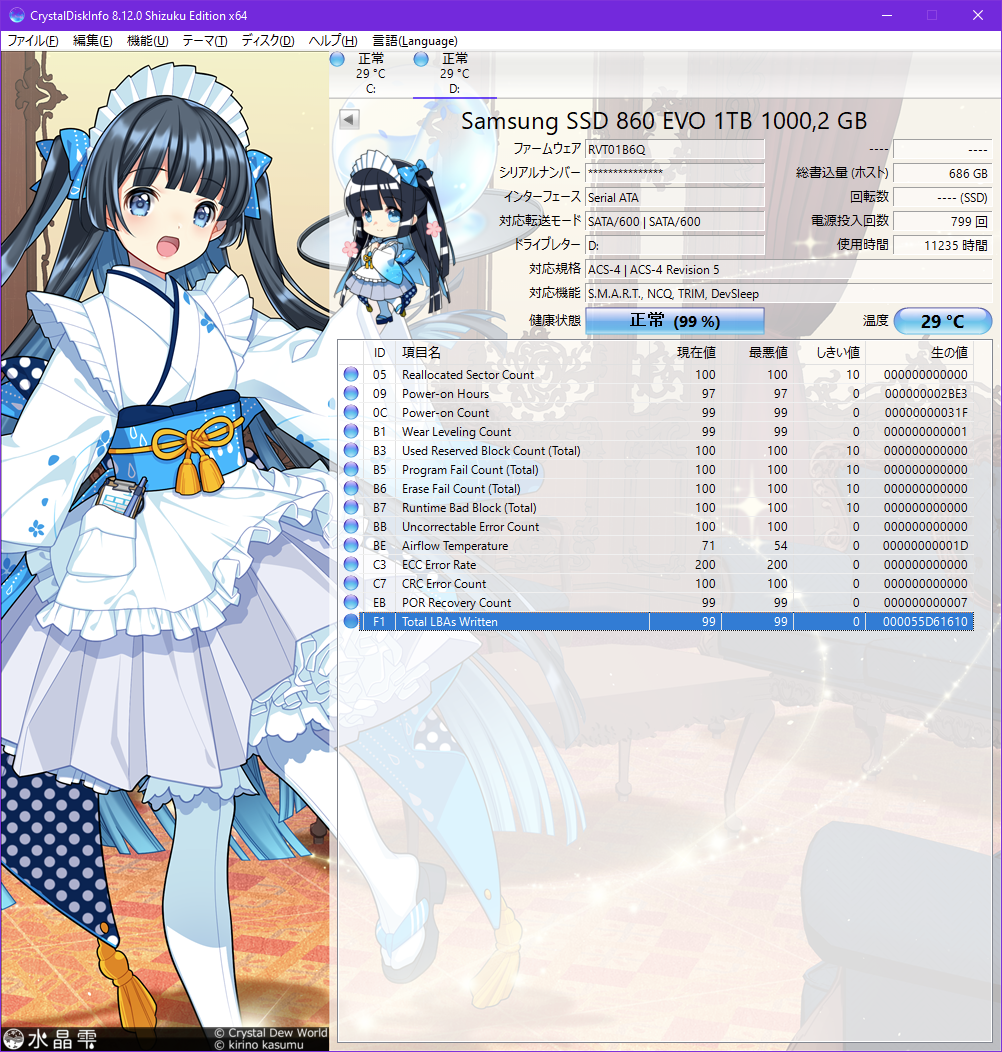The image size is (1002, 1052).
Task: Click status orb for Reallocated Sector Count
Action: [x=351, y=374]
